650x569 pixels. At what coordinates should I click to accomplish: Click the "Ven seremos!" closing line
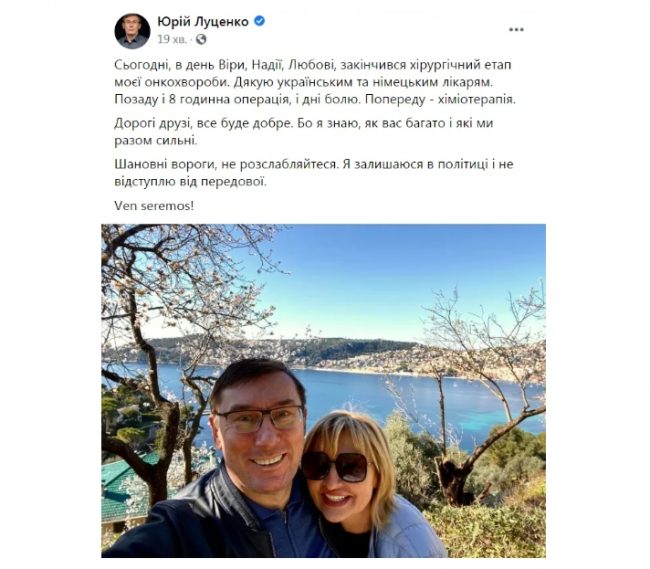click(154, 206)
